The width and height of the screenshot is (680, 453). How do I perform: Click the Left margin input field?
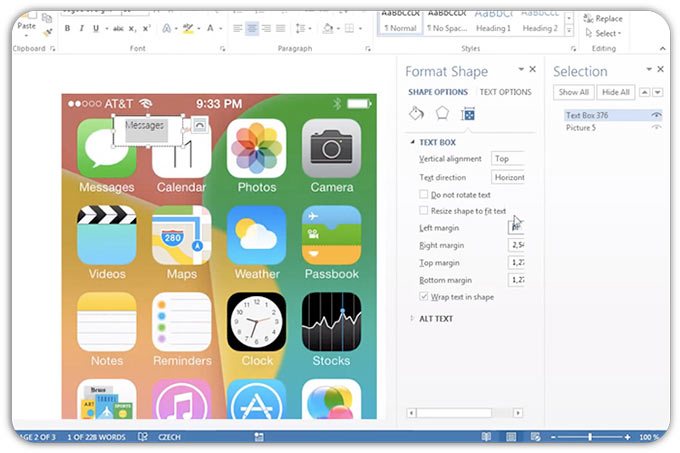click(516, 228)
